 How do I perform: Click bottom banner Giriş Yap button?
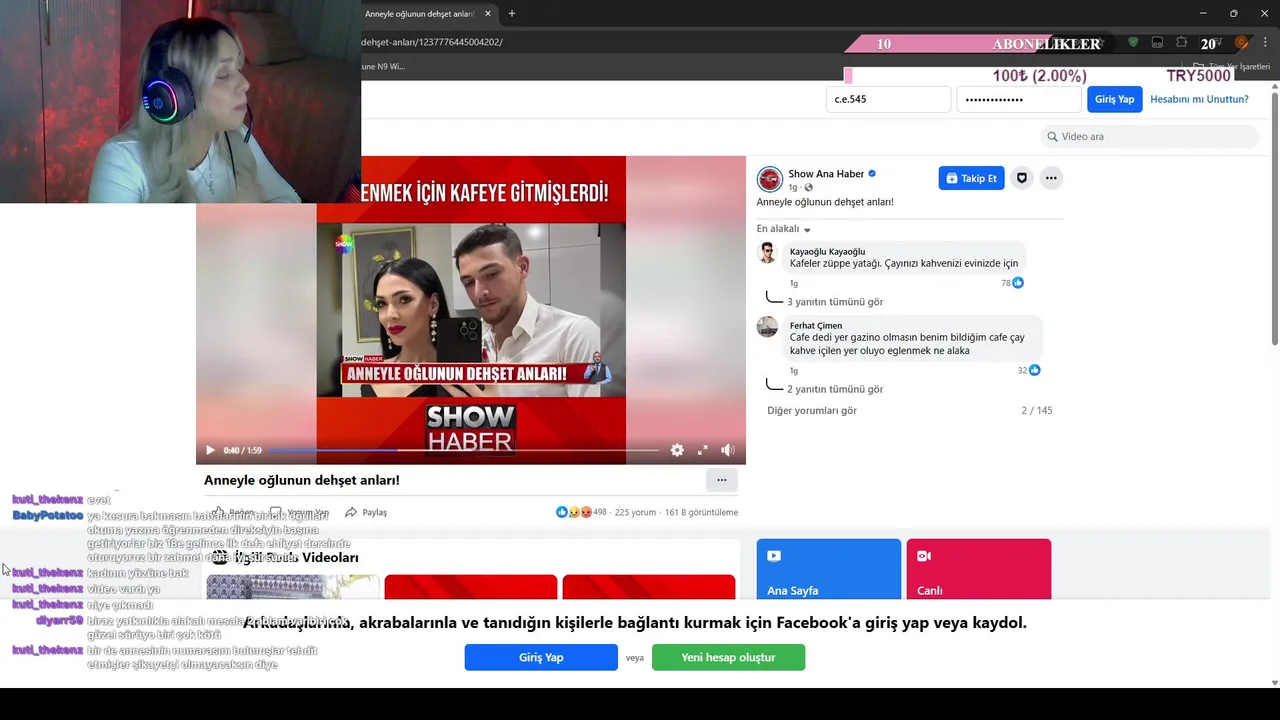541,657
